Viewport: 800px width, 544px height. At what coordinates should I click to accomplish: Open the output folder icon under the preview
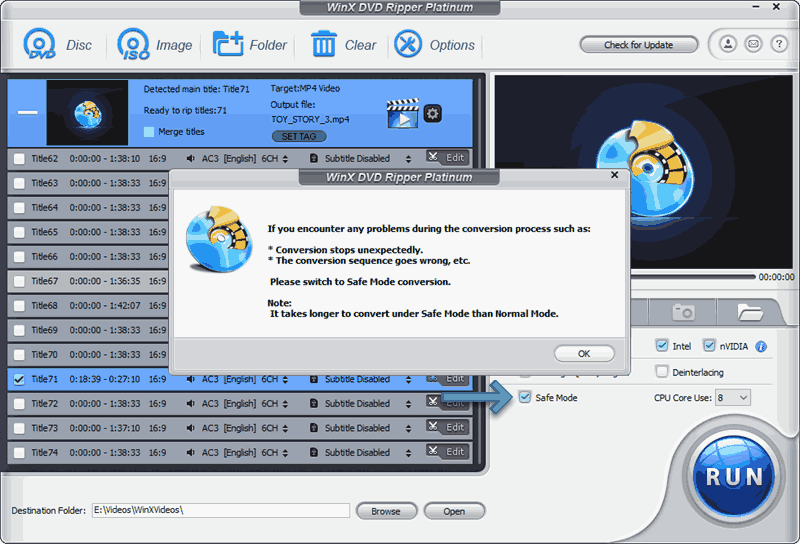point(749,311)
